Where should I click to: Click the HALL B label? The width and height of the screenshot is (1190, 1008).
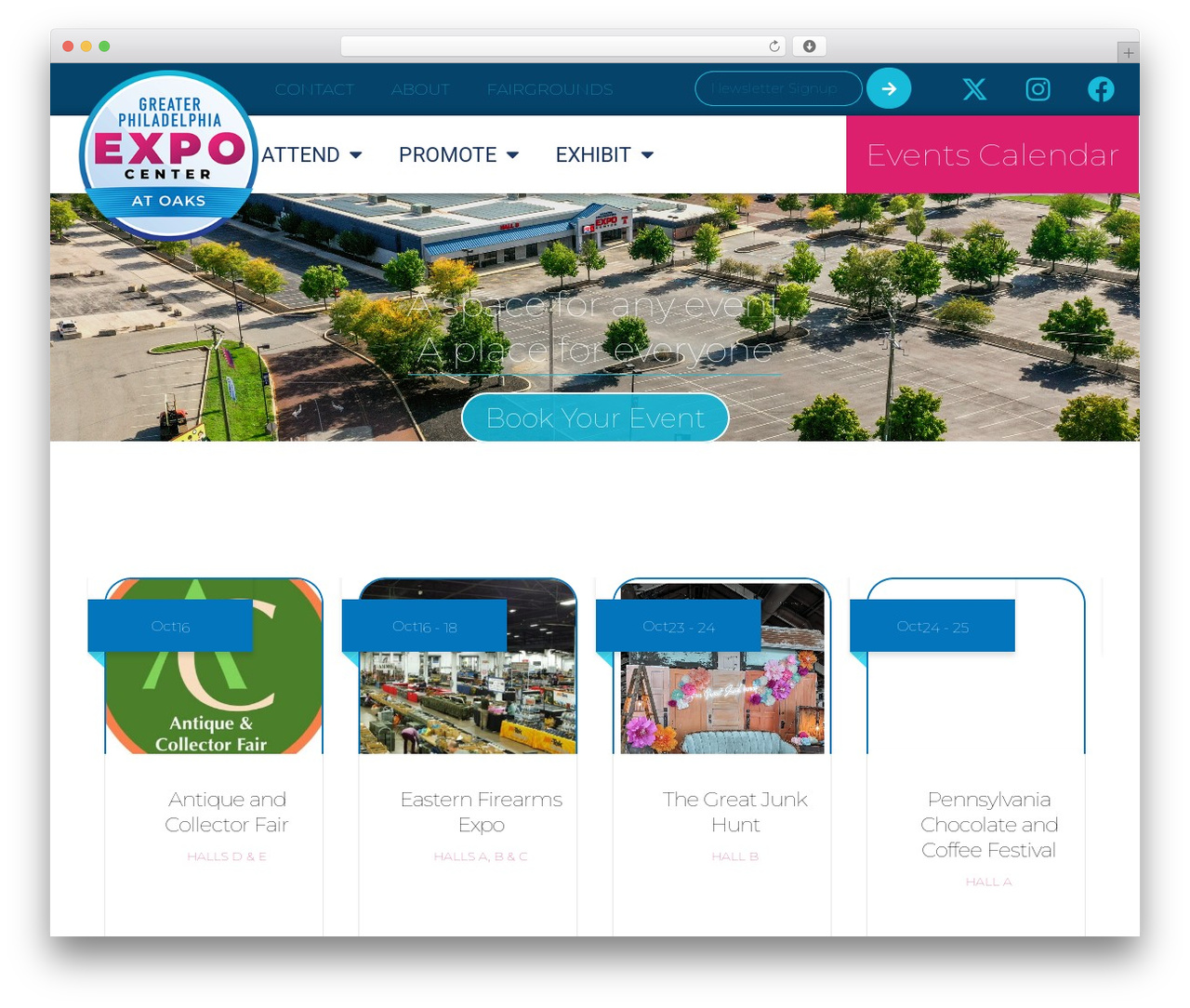pyautogui.click(x=735, y=856)
